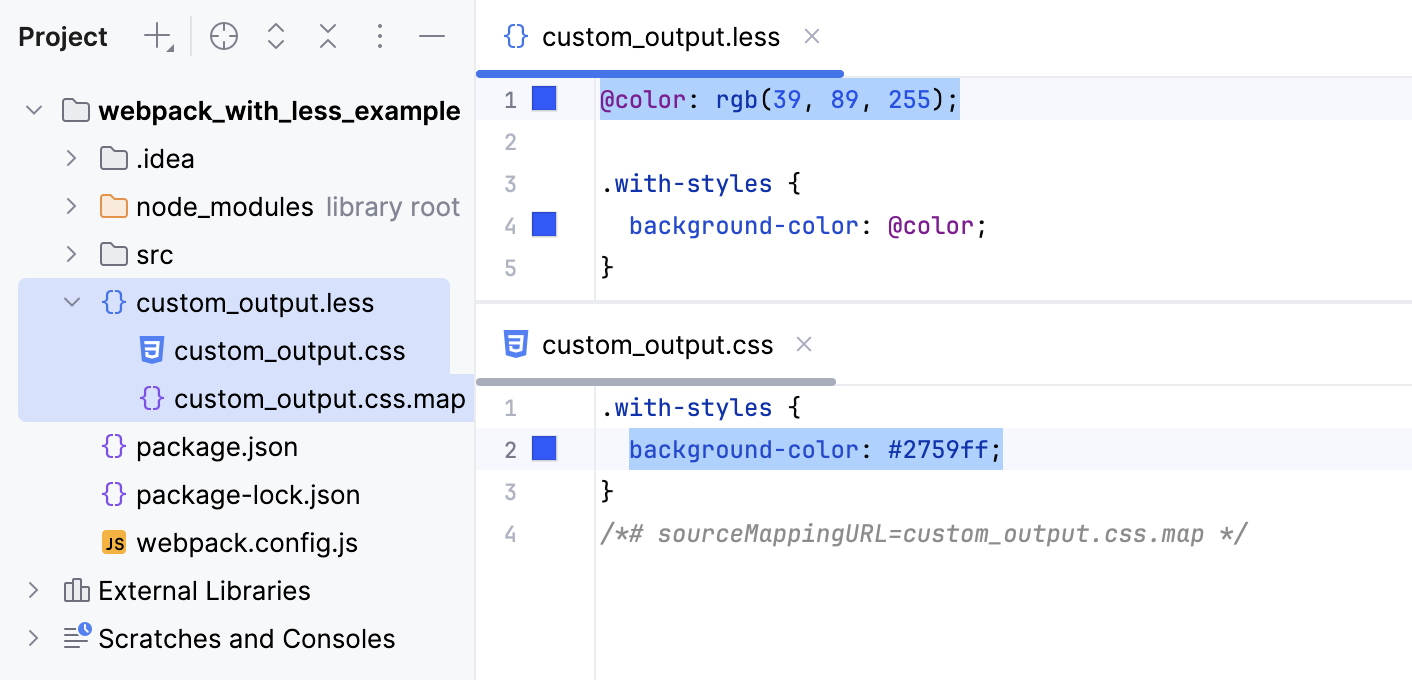Viewport: 1412px width, 680px height.
Task: Click the CSS icon on the custom_output.css tab
Action: click(x=514, y=344)
